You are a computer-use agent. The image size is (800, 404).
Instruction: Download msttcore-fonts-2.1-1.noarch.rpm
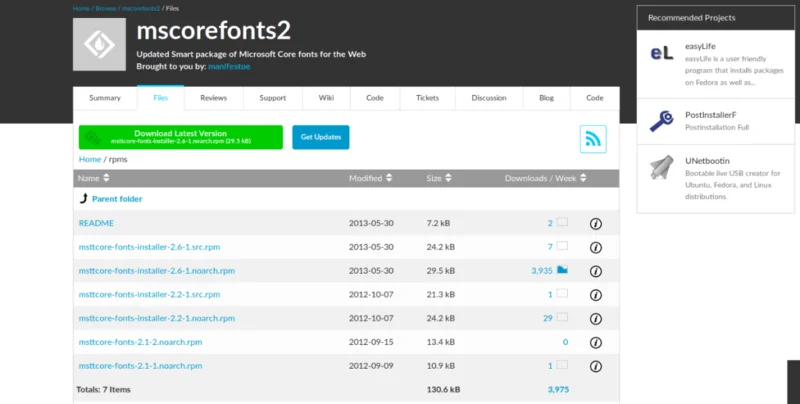point(140,366)
